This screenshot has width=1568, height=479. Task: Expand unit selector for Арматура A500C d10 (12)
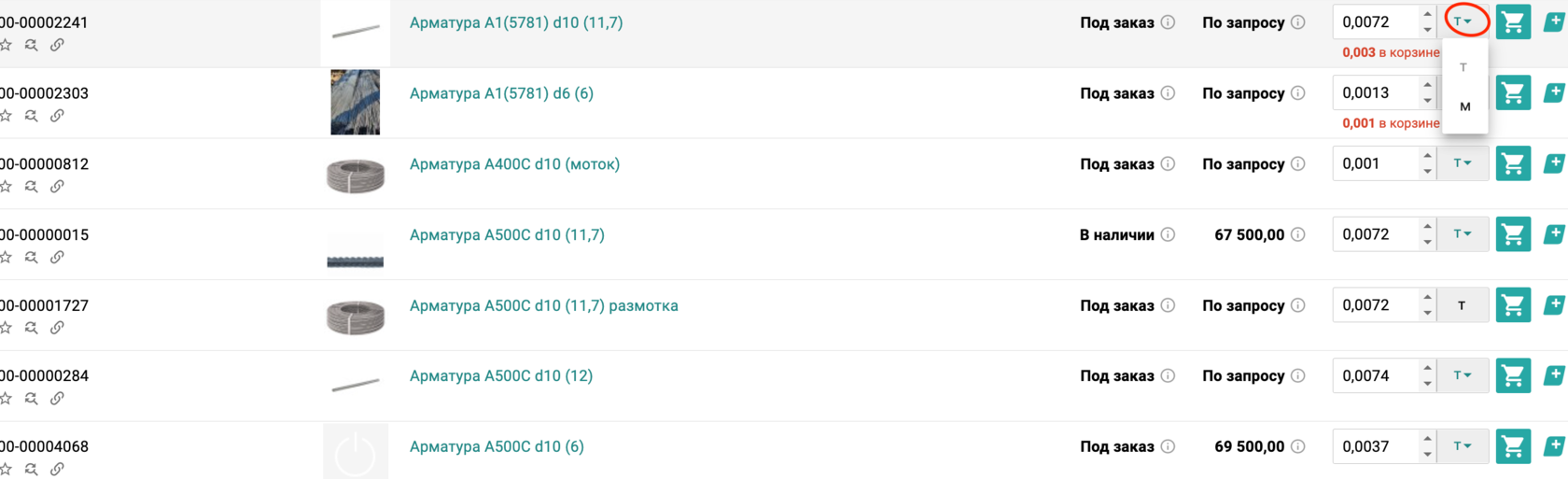point(1463,375)
